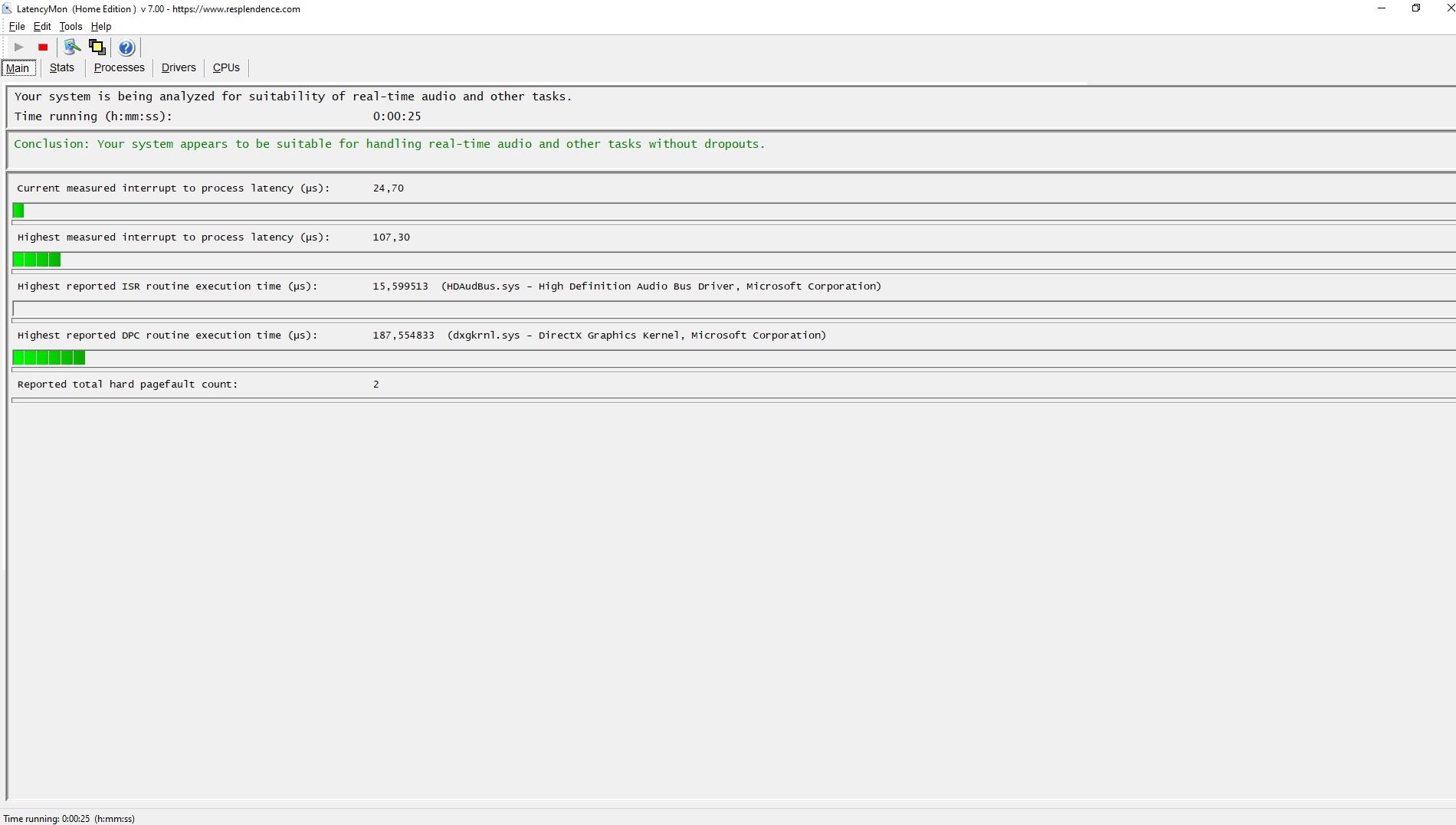Switch to the CPUs tab
The image size is (1456, 825).
point(226,67)
